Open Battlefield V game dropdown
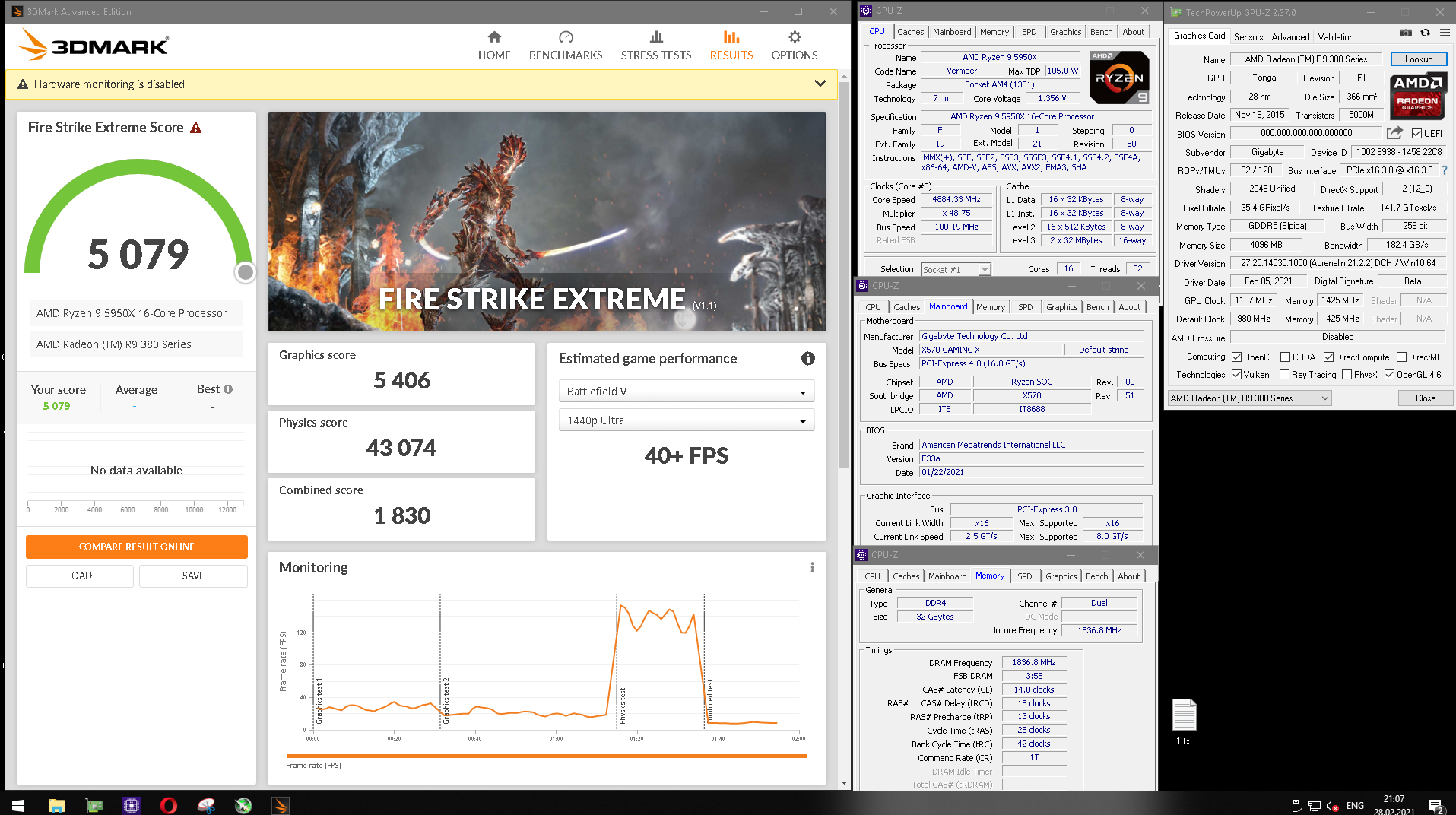Screen dimensions: 1456x815 click(687, 392)
